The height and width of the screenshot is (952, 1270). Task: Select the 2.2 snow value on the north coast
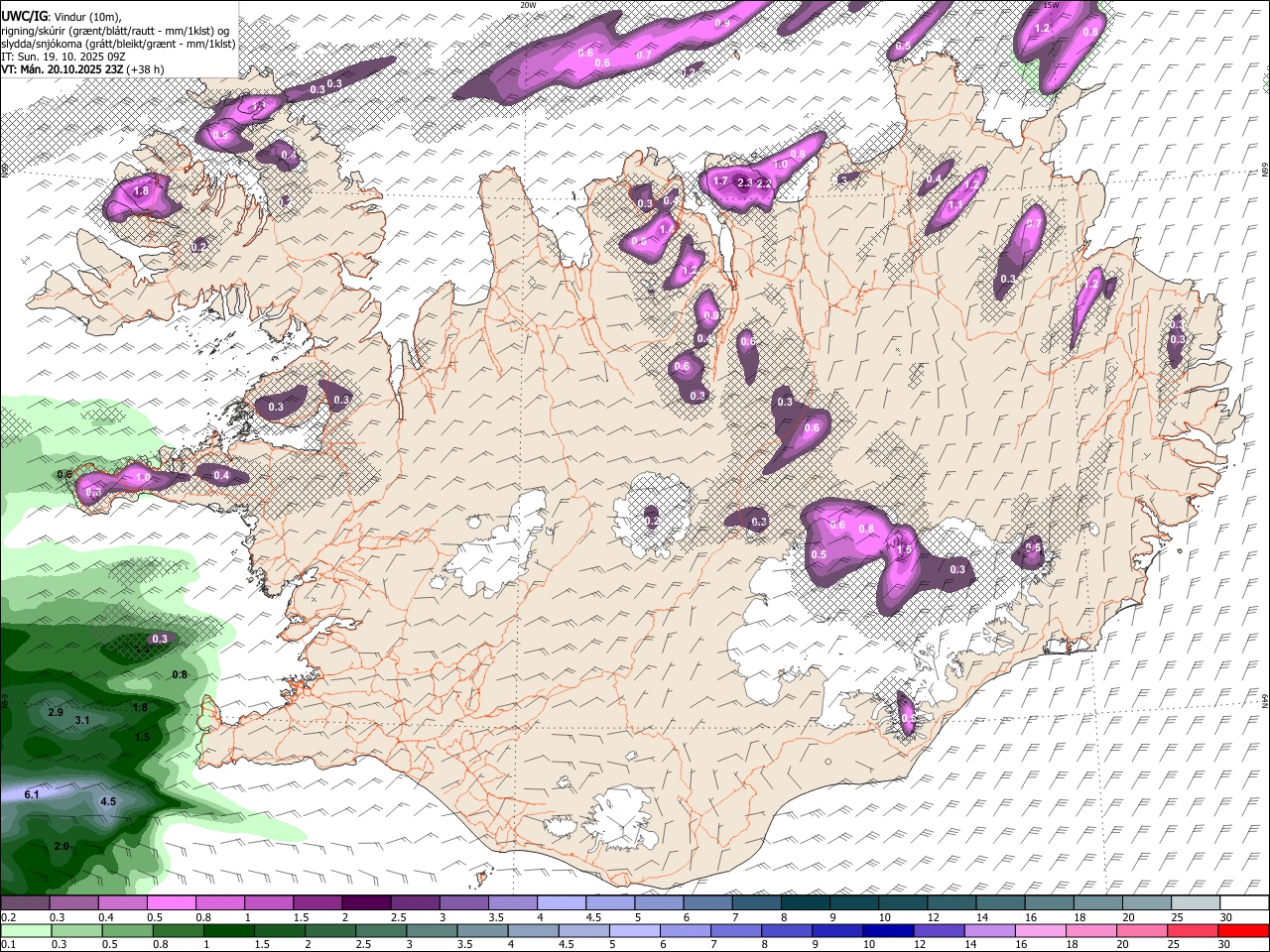coord(764,183)
